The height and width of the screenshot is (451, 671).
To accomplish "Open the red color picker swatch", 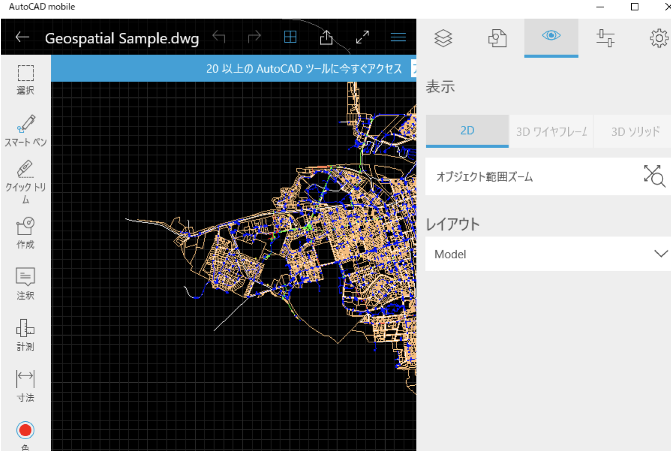I will click(25, 430).
